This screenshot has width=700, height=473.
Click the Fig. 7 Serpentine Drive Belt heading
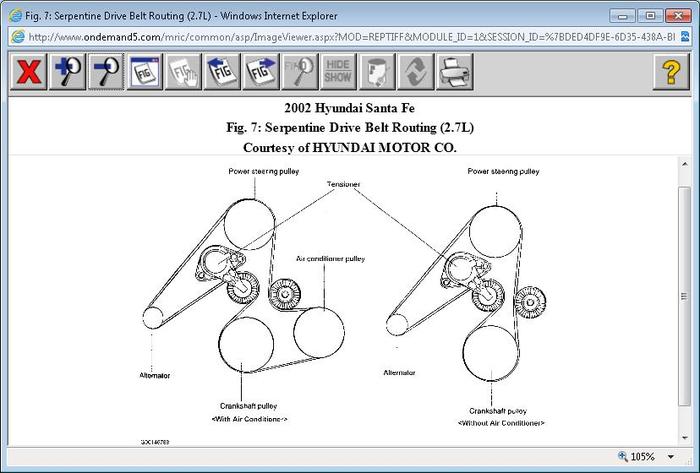coord(350,128)
